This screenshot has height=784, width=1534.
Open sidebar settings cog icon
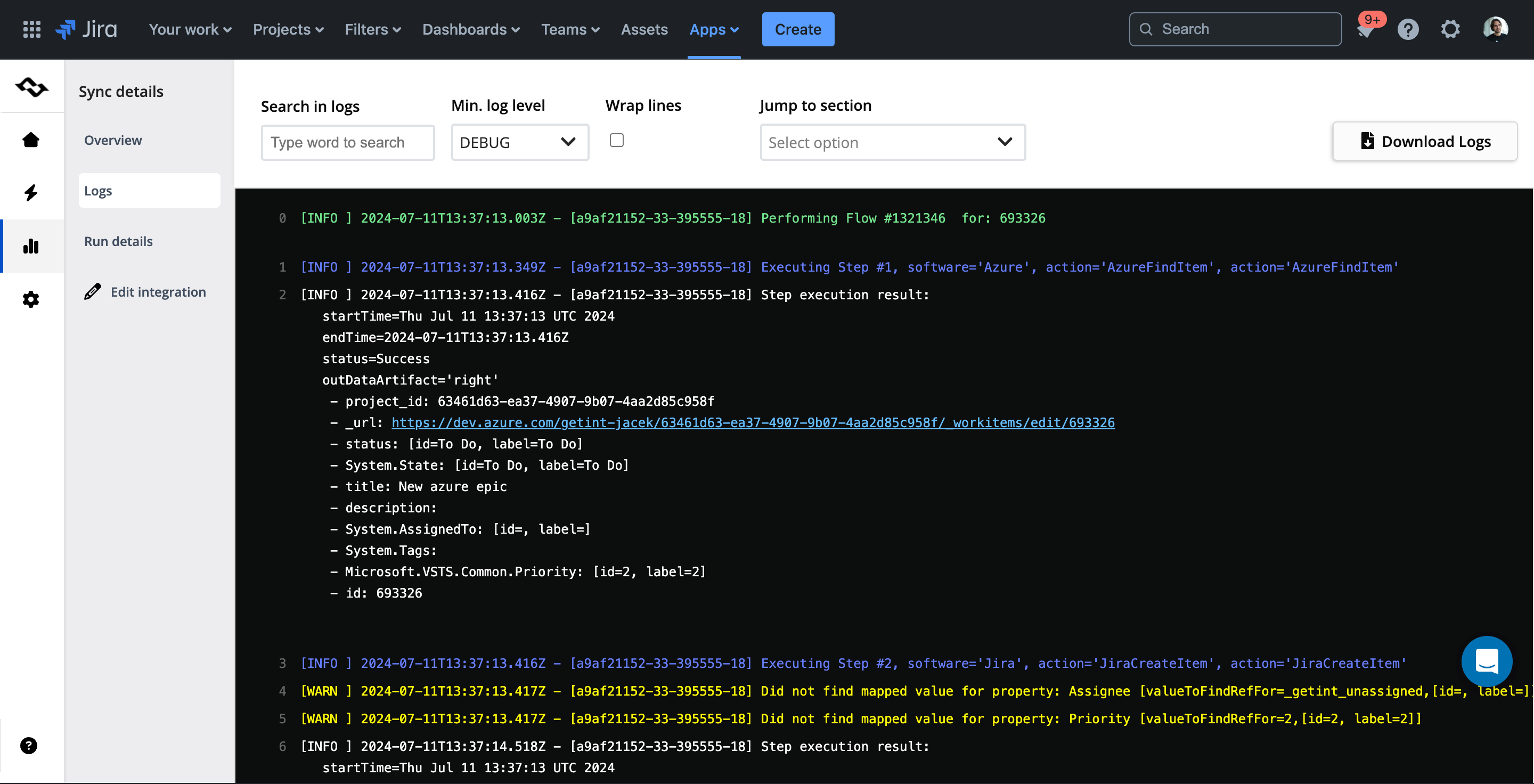click(x=31, y=299)
